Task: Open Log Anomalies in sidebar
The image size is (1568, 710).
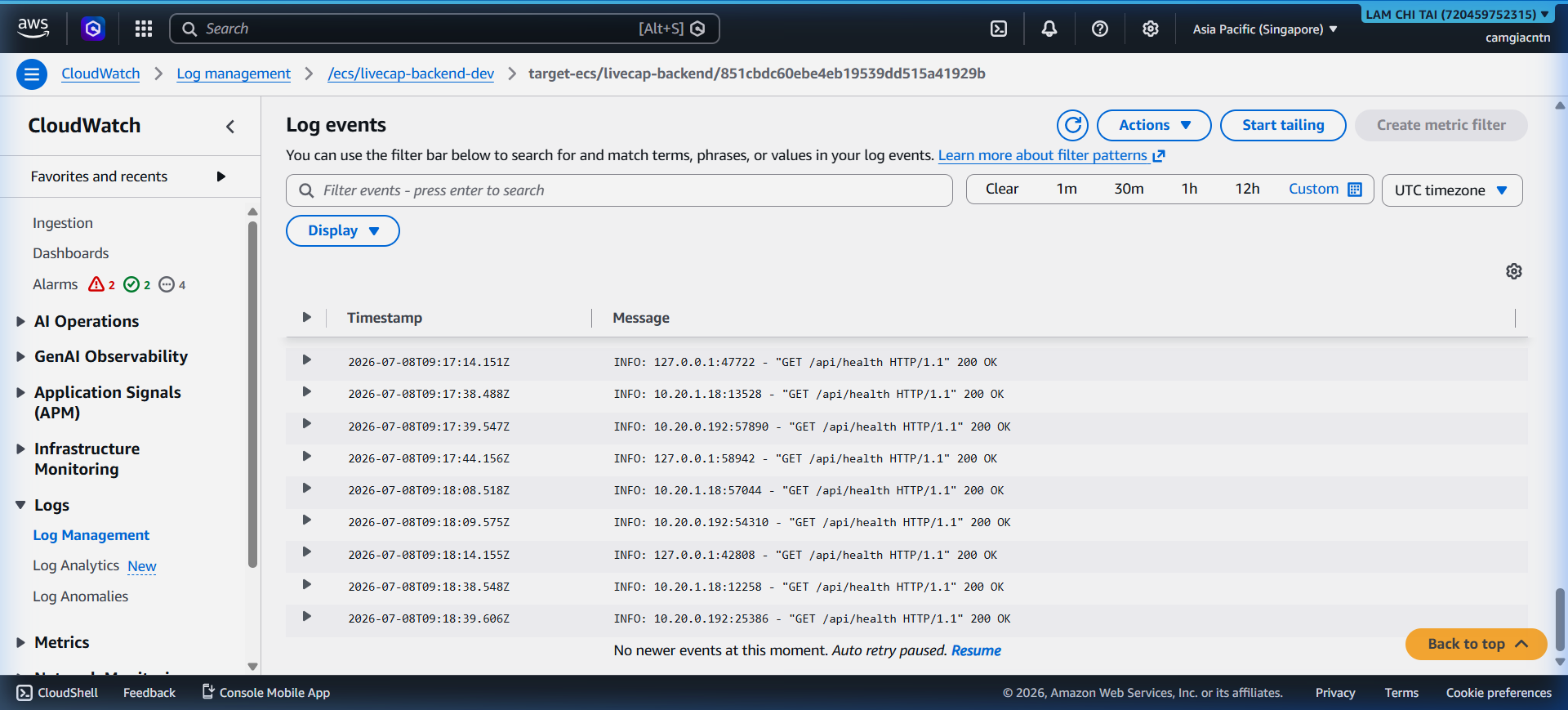Action: point(81,596)
